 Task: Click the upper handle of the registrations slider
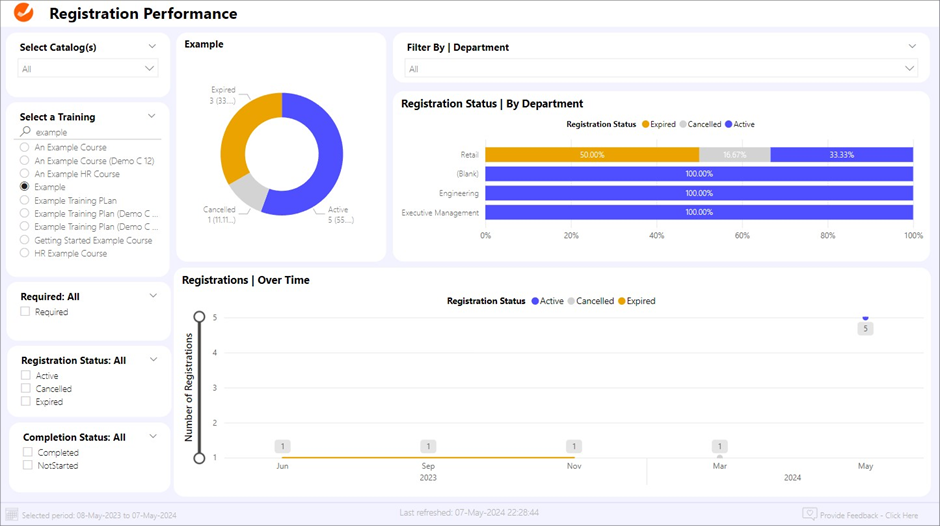199,317
